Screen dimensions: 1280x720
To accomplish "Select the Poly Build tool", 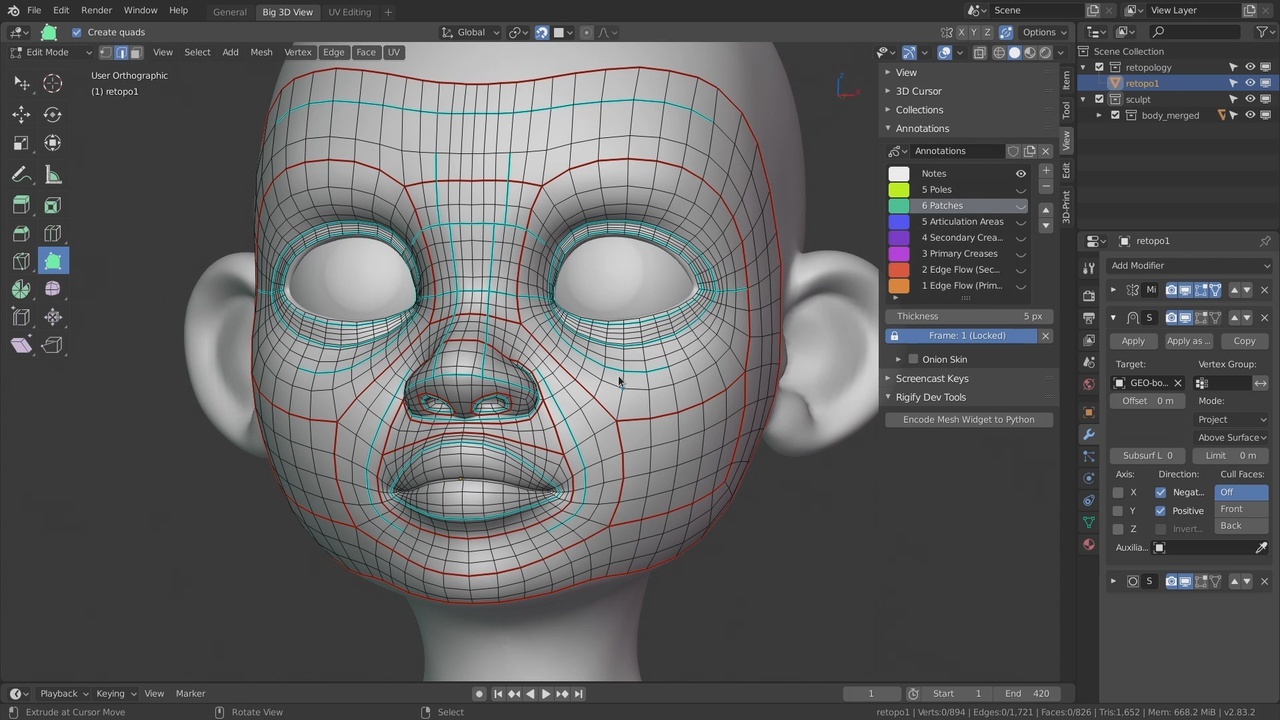I will (x=52, y=261).
